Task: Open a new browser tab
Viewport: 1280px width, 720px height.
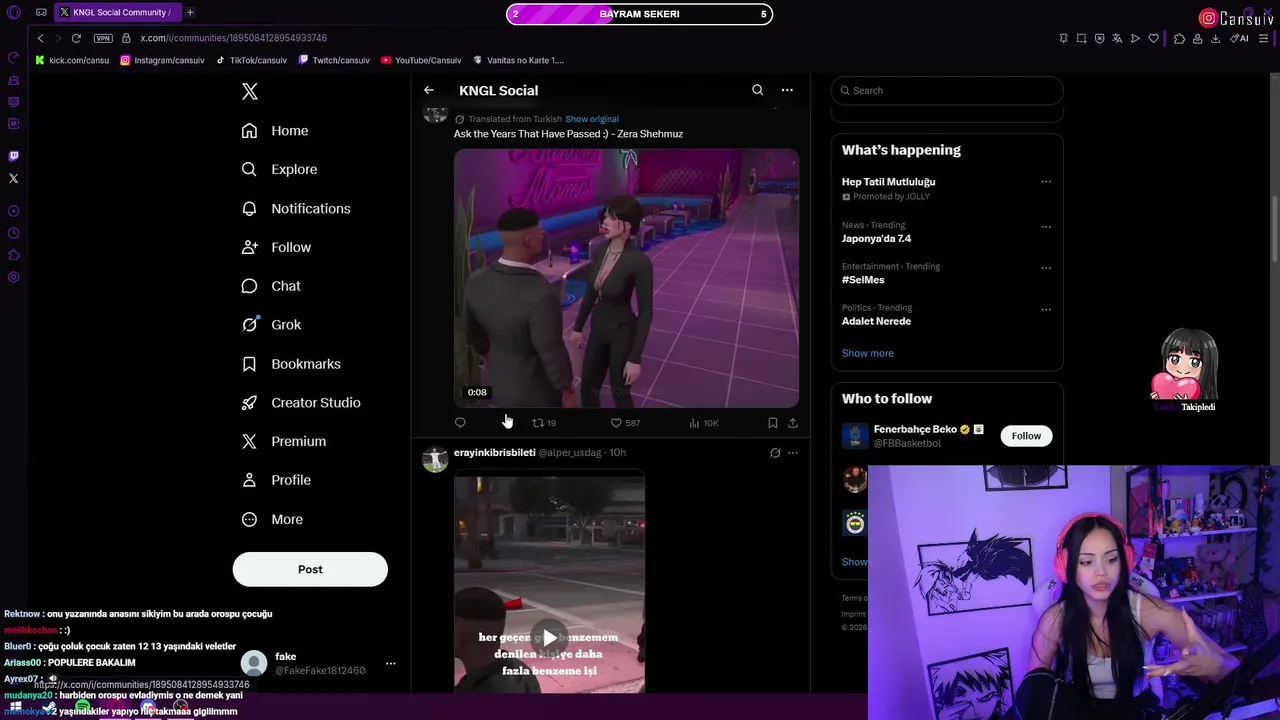Action: 190,13
